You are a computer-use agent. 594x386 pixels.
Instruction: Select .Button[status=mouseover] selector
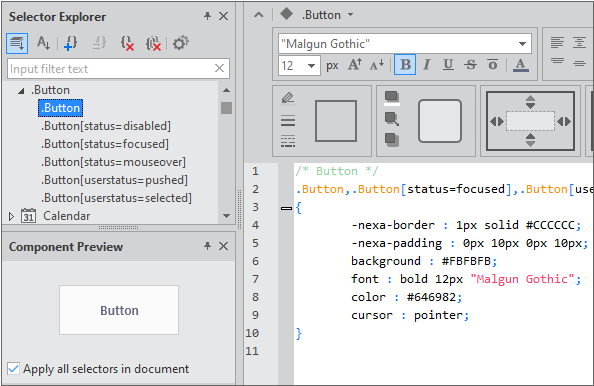[x=113, y=162]
